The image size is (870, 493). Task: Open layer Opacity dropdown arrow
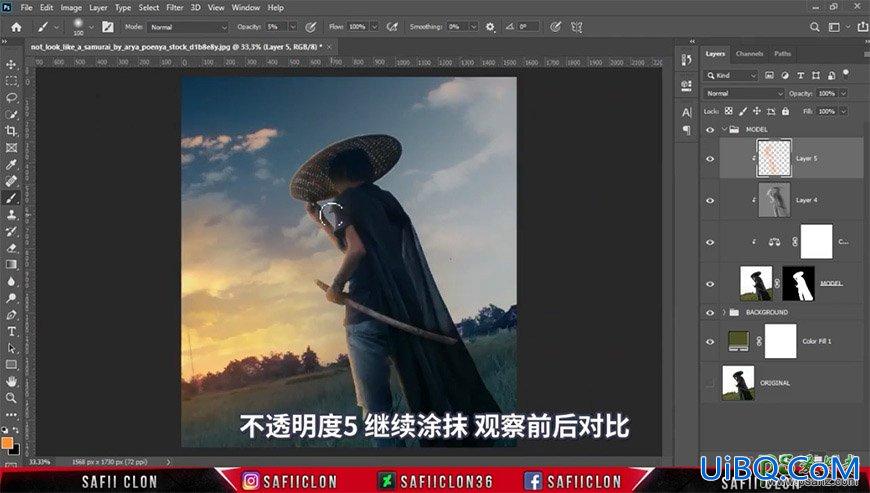(843, 94)
